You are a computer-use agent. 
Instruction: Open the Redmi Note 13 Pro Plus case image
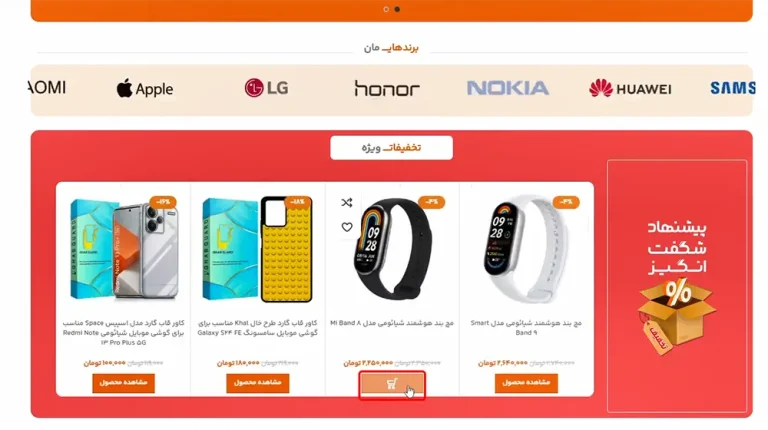tap(123, 249)
